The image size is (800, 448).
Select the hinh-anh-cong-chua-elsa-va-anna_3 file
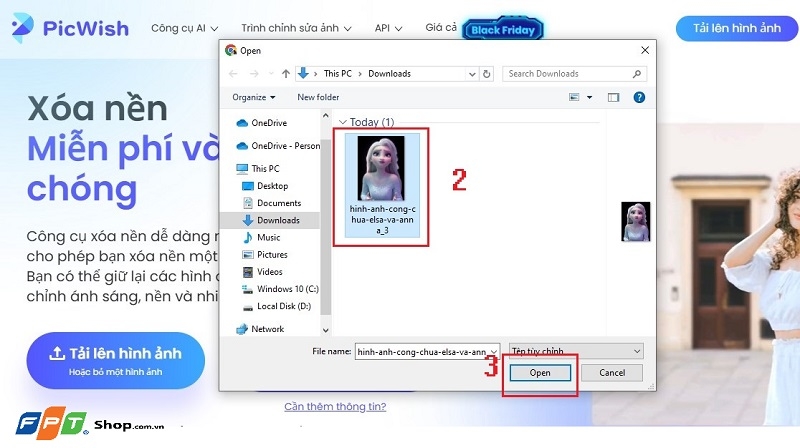382,185
